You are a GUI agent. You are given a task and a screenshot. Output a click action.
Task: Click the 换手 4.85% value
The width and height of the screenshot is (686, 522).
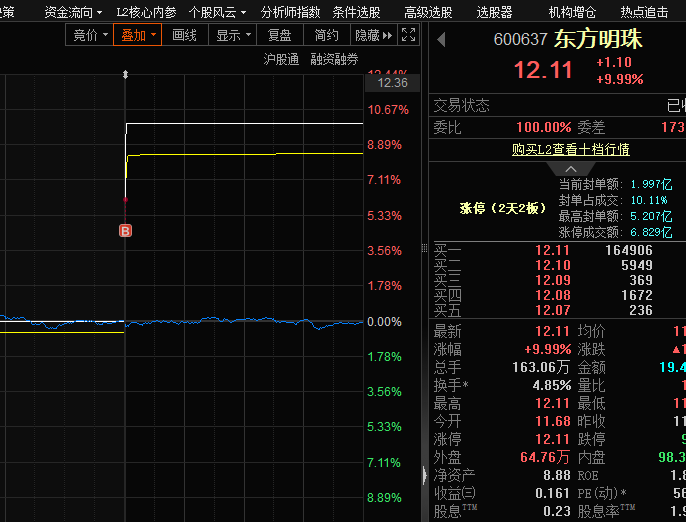(x=552, y=385)
